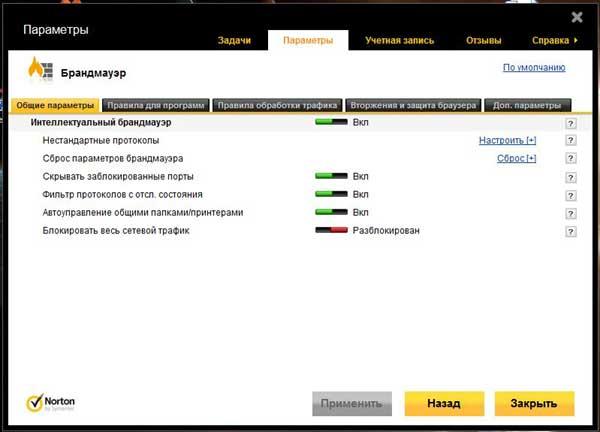Click the Нестандартные протоколы label
Viewport: 600px width, 432px height.
click(x=101, y=140)
